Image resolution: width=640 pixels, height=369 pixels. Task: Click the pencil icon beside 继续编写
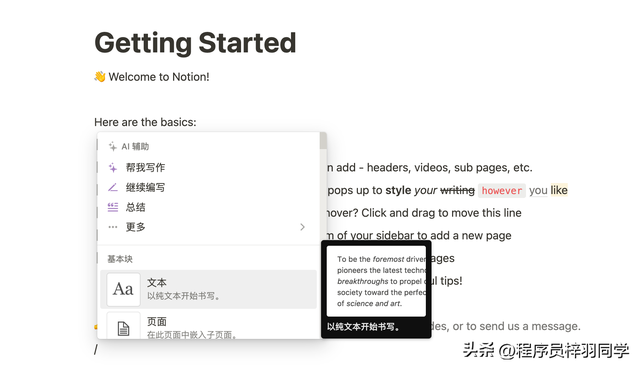pos(113,187)
